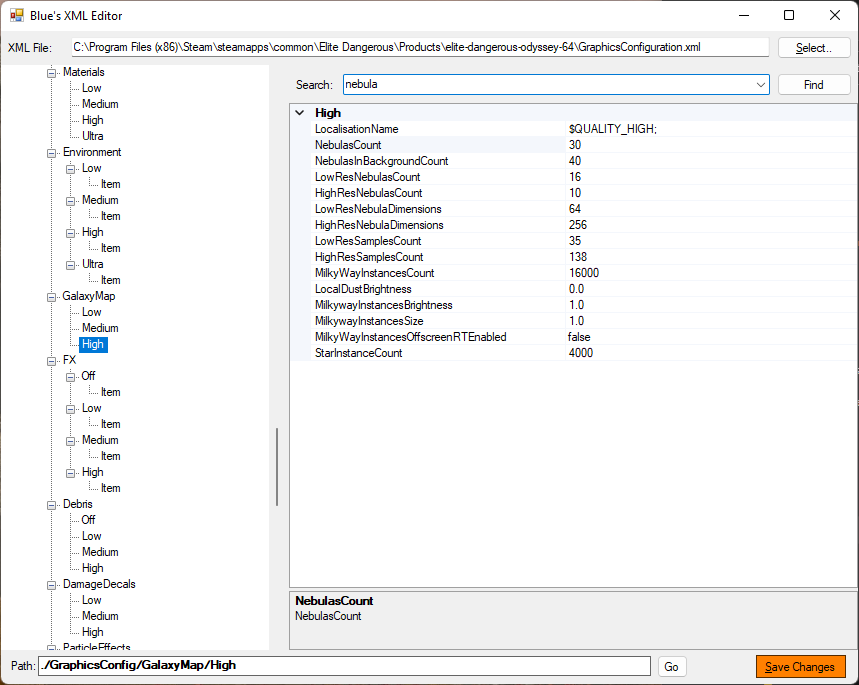859x685 pixels.
Task: Select the MilkywayInstancesBrightness property name
Action: coord(383,305)
